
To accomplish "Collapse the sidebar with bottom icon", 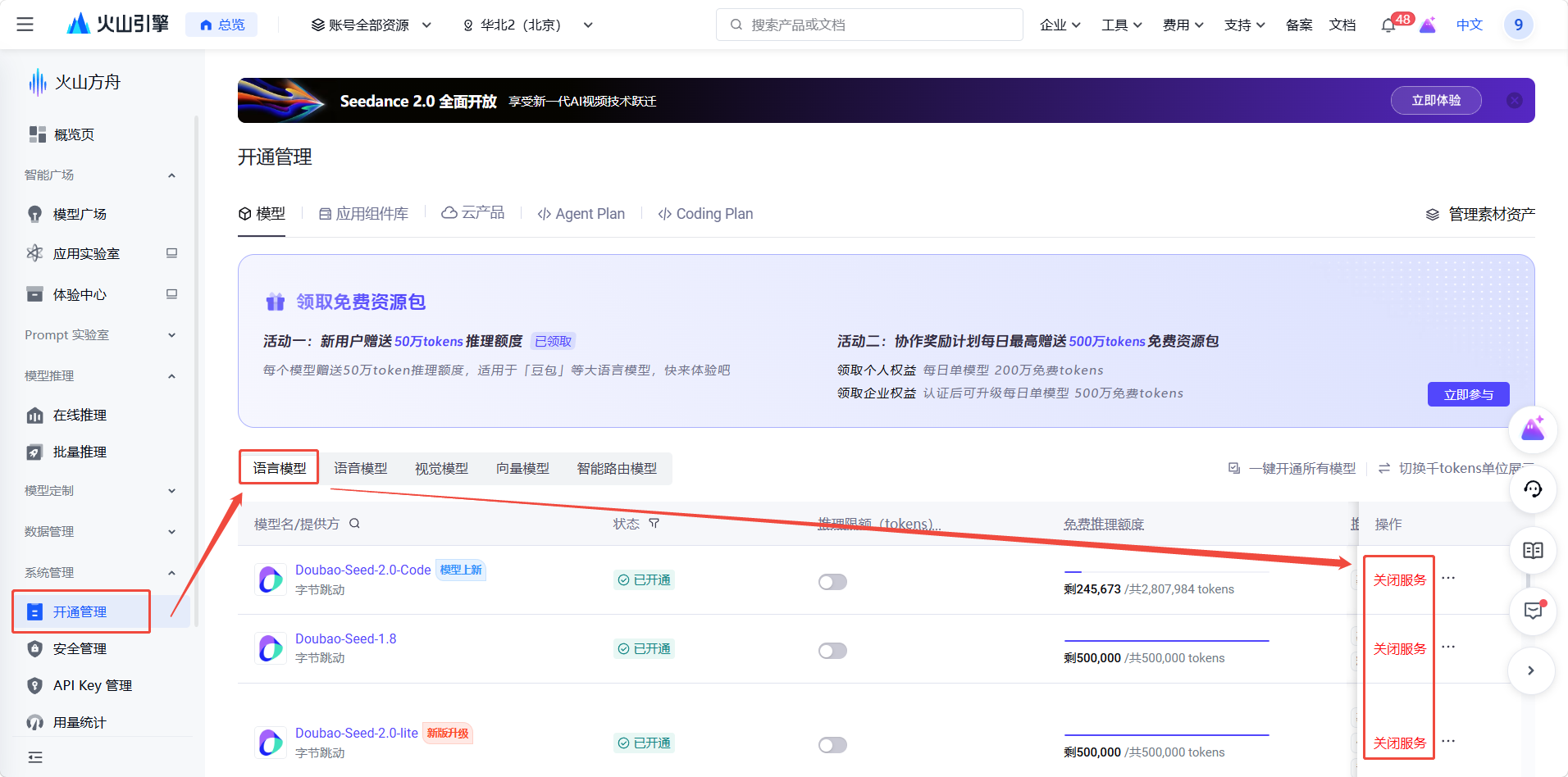I will pyautogui.click(x=35, y=757).
